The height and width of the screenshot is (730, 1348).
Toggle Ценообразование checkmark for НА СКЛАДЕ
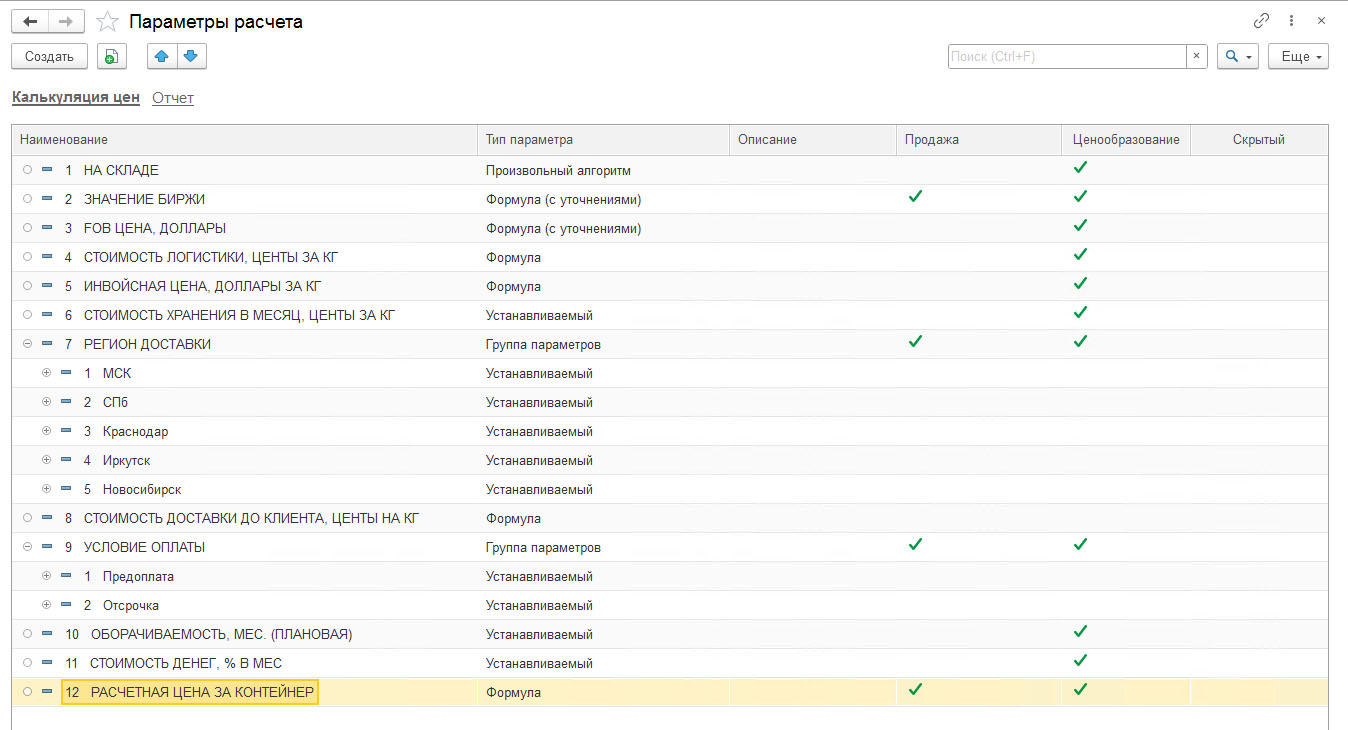click(1080, 168)
